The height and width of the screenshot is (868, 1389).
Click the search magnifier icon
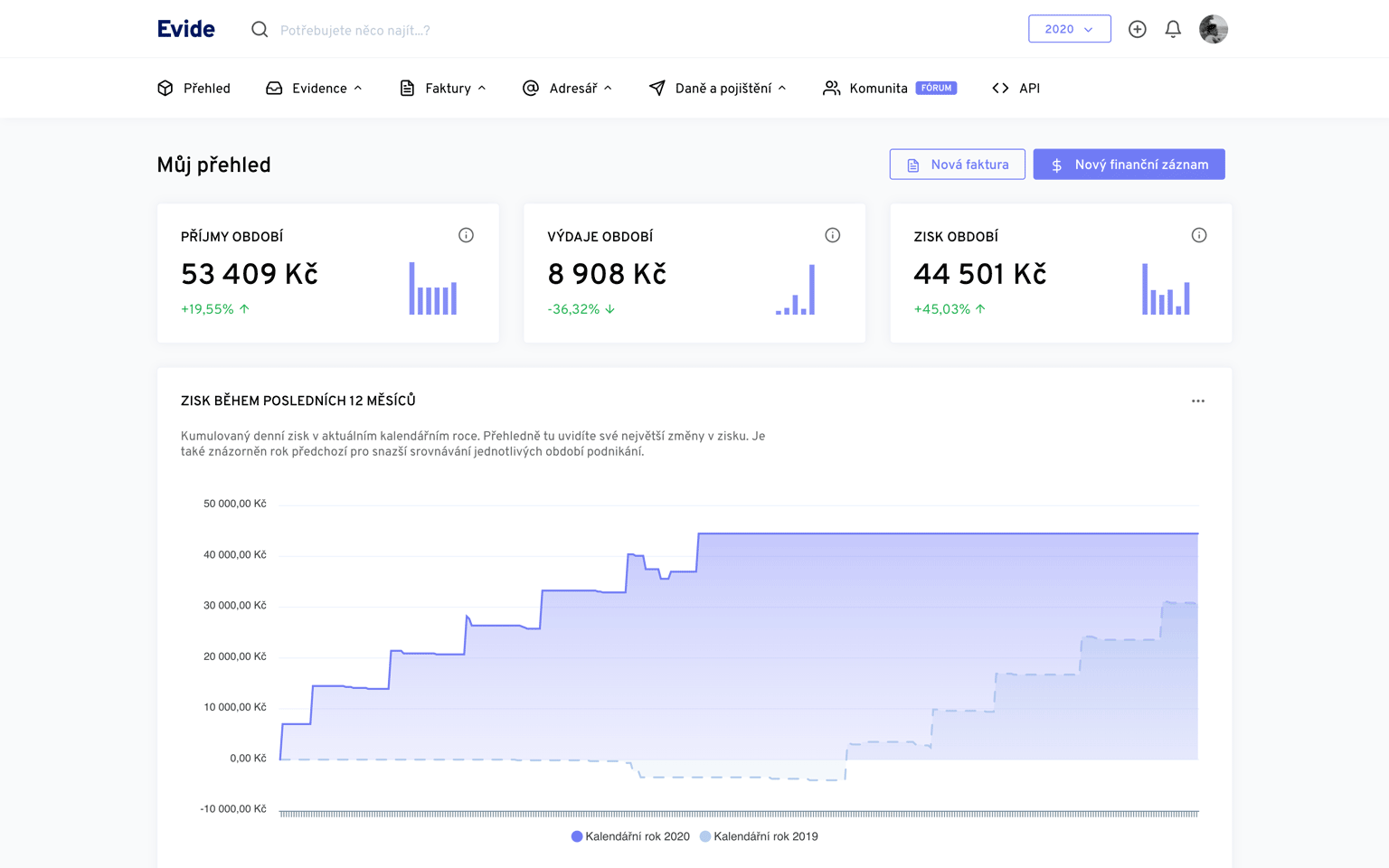tap(260, 30)
